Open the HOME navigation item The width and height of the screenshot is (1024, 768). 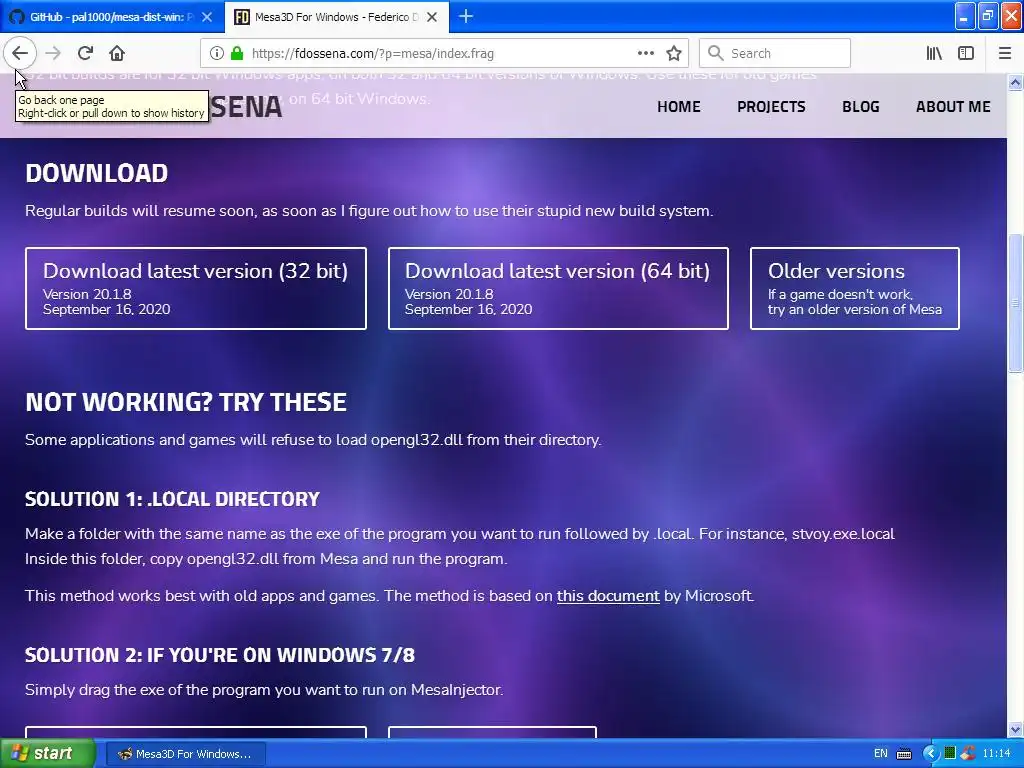(x=679, y=106)
